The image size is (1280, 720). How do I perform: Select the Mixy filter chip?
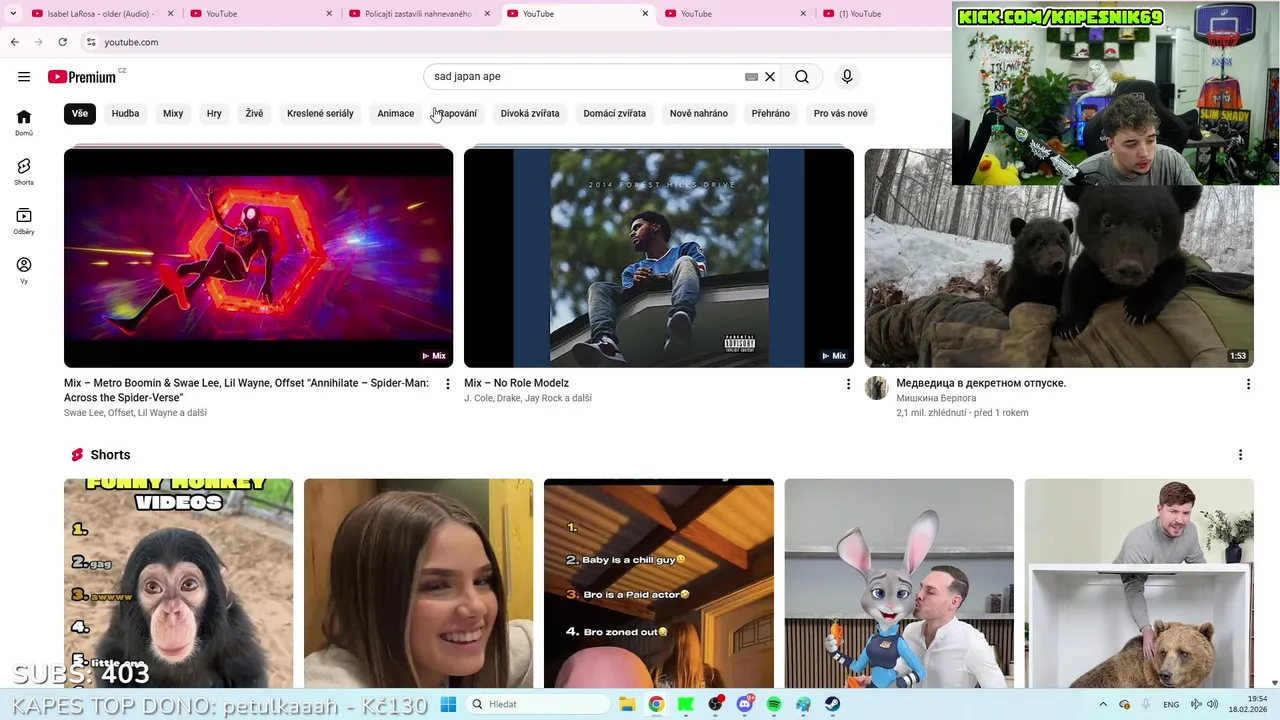click(x=173, y=113)
